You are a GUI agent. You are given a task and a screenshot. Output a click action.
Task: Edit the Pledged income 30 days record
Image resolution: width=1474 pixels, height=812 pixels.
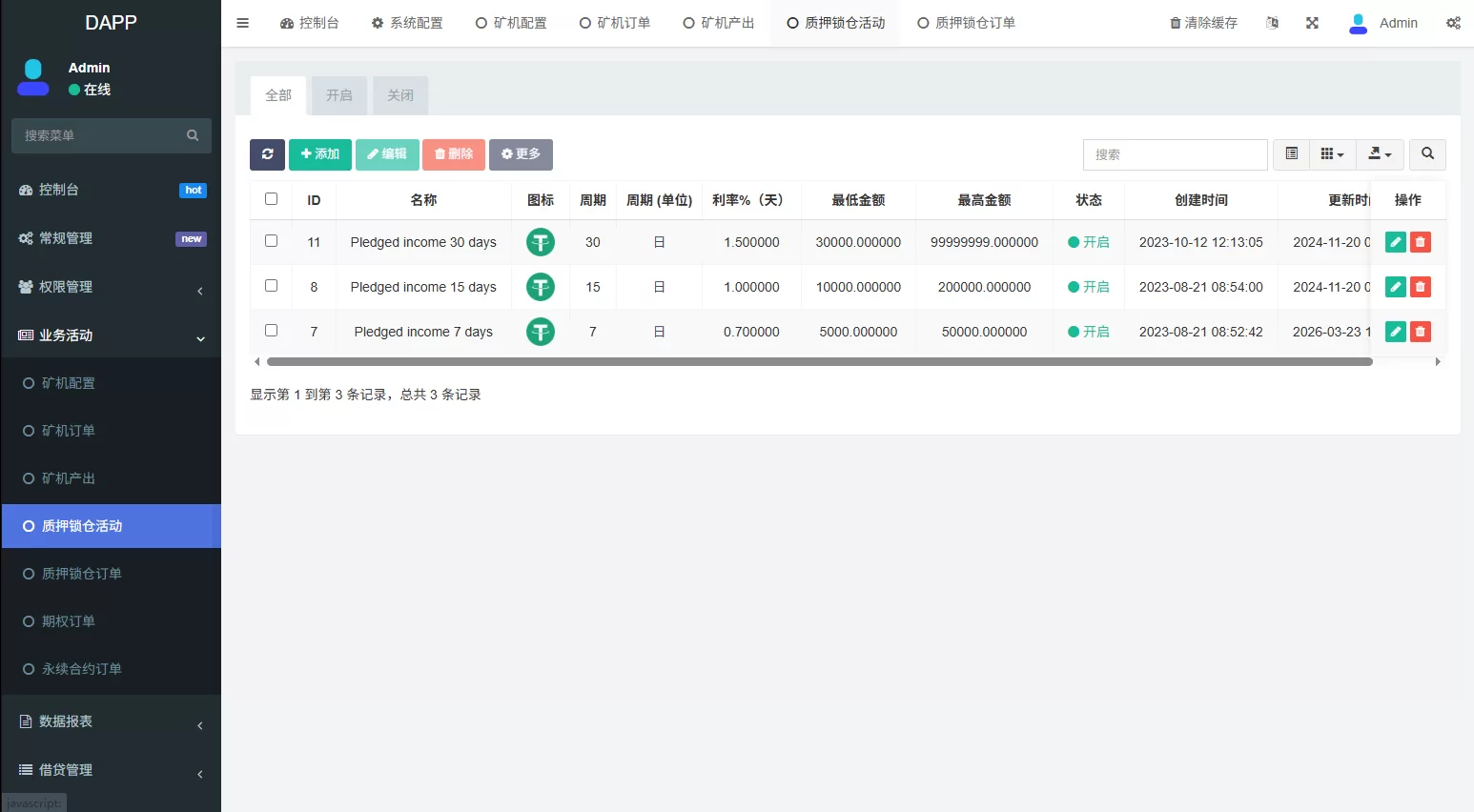click(1395, 242)
